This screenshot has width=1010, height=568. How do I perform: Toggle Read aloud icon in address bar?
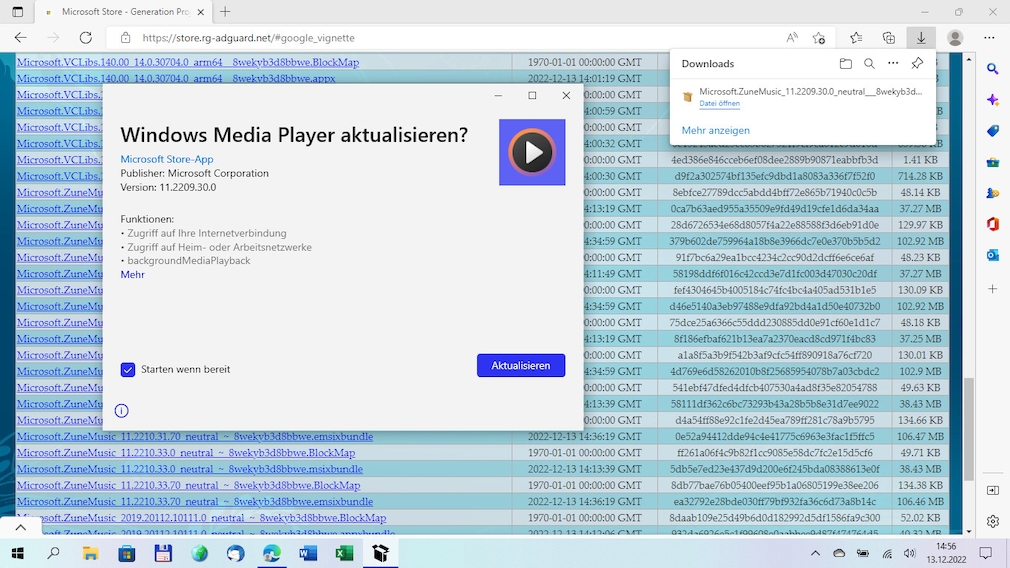(792, 37)
